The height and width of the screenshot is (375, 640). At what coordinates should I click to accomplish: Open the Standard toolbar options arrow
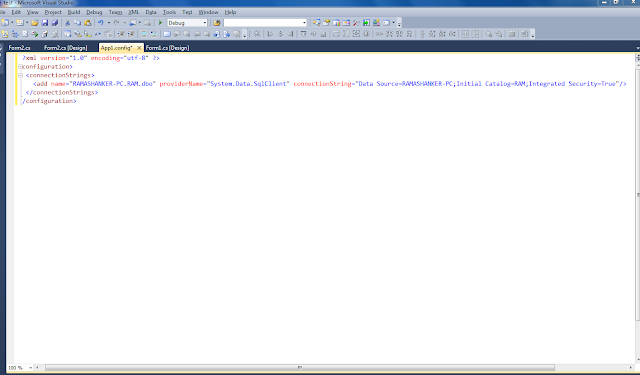pyautogui.click(x=399, y=24)
